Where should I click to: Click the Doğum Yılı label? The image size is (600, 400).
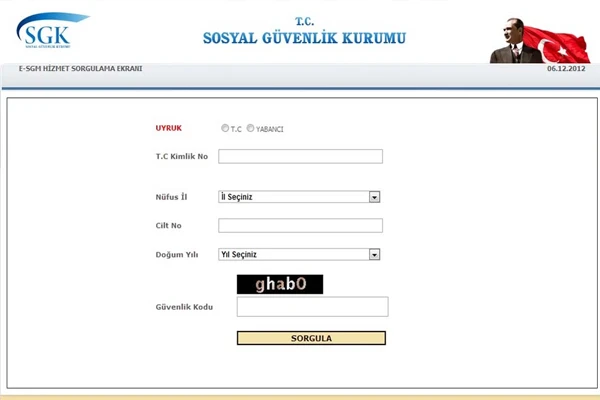tap(177, 255)
